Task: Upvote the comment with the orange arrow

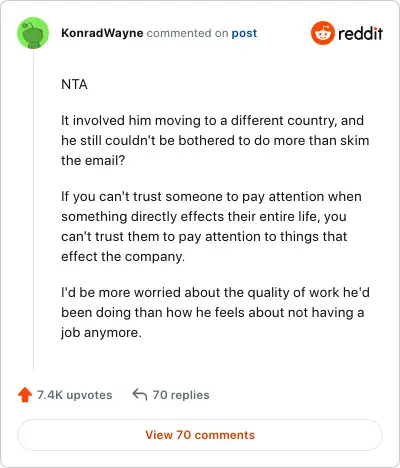Action: [25, 395]
